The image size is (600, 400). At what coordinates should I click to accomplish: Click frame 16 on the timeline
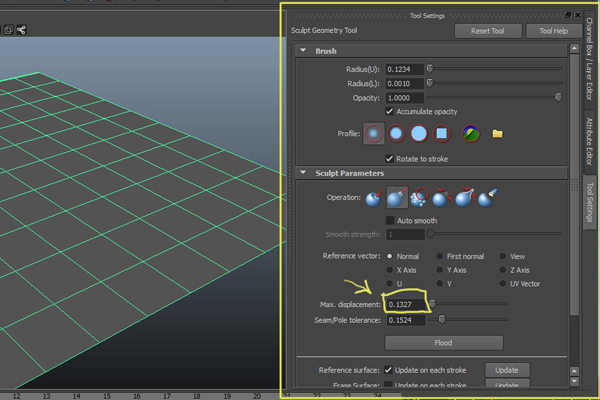coord(137,396)
